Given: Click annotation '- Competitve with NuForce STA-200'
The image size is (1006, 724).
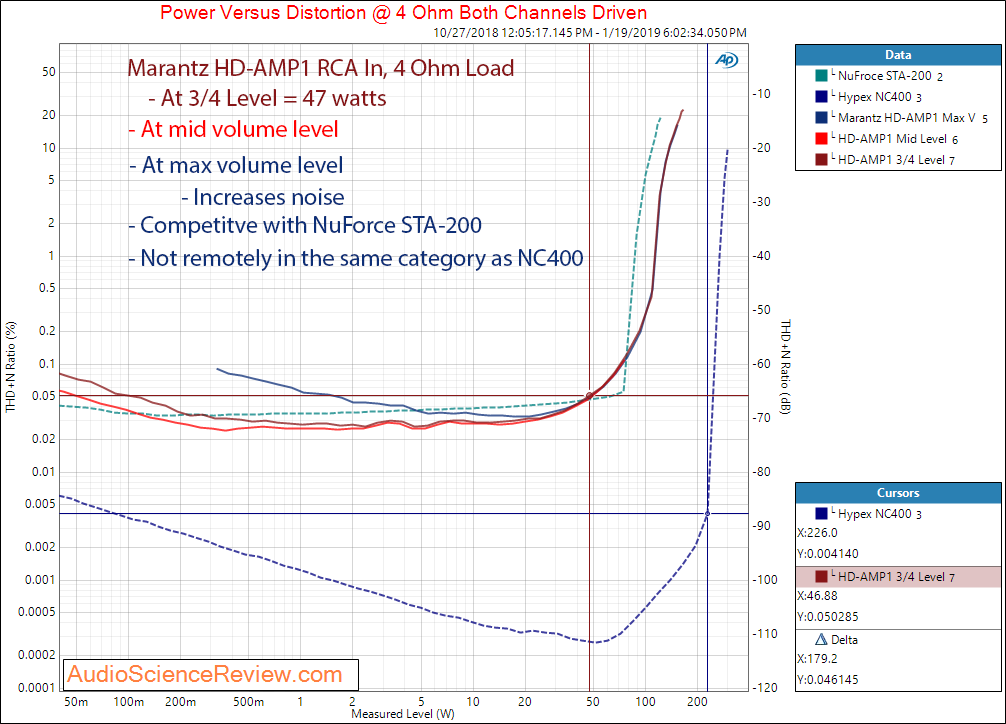Looking at the screenshot, I should (x=305, y=225).
